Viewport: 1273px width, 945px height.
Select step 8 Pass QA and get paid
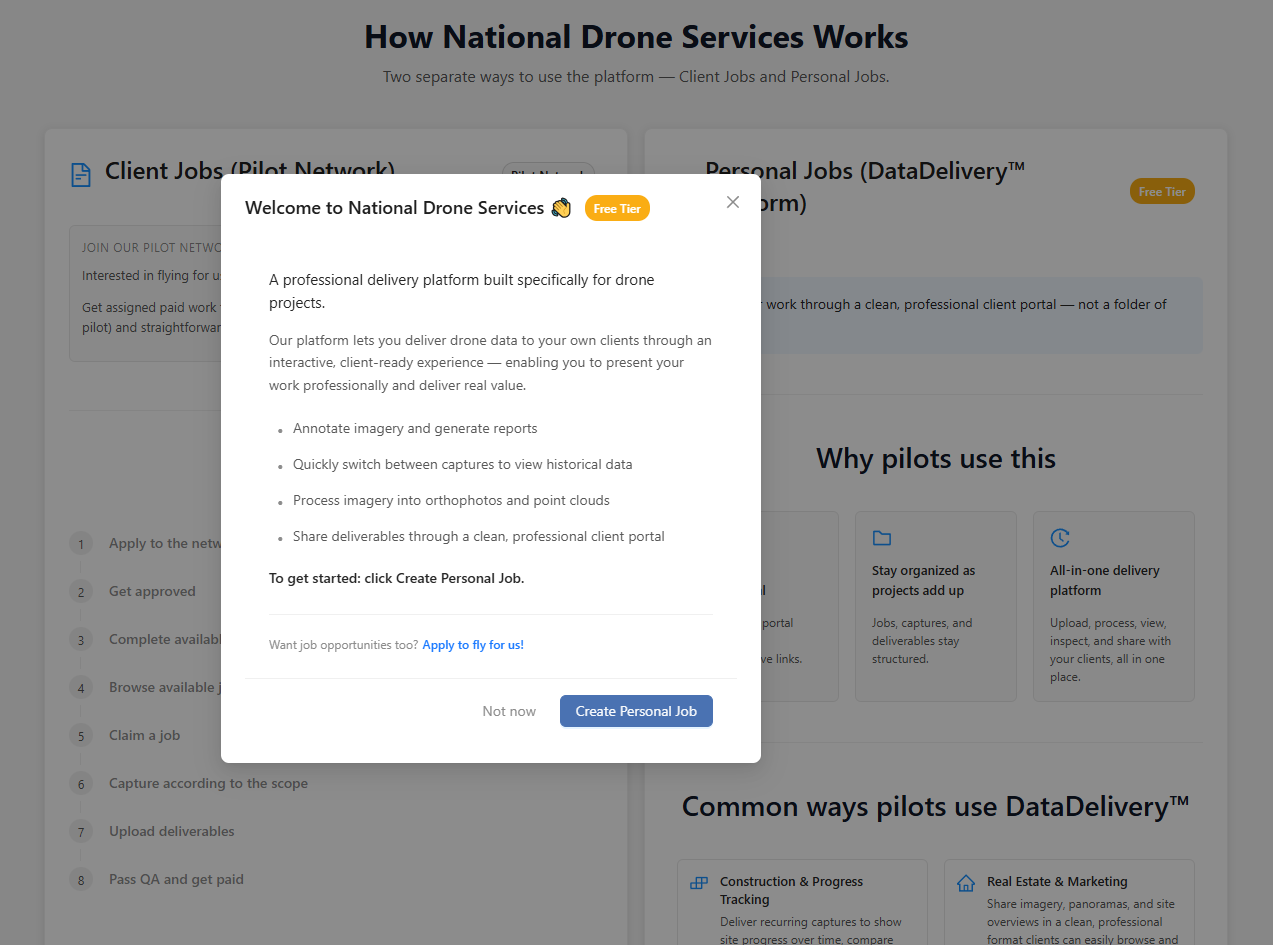[157, 879]
